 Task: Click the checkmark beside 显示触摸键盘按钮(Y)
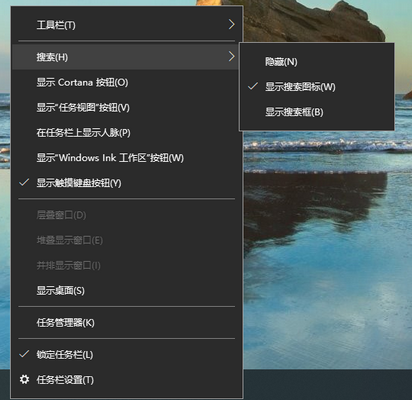pyautogui.click(x=24, y=182)
